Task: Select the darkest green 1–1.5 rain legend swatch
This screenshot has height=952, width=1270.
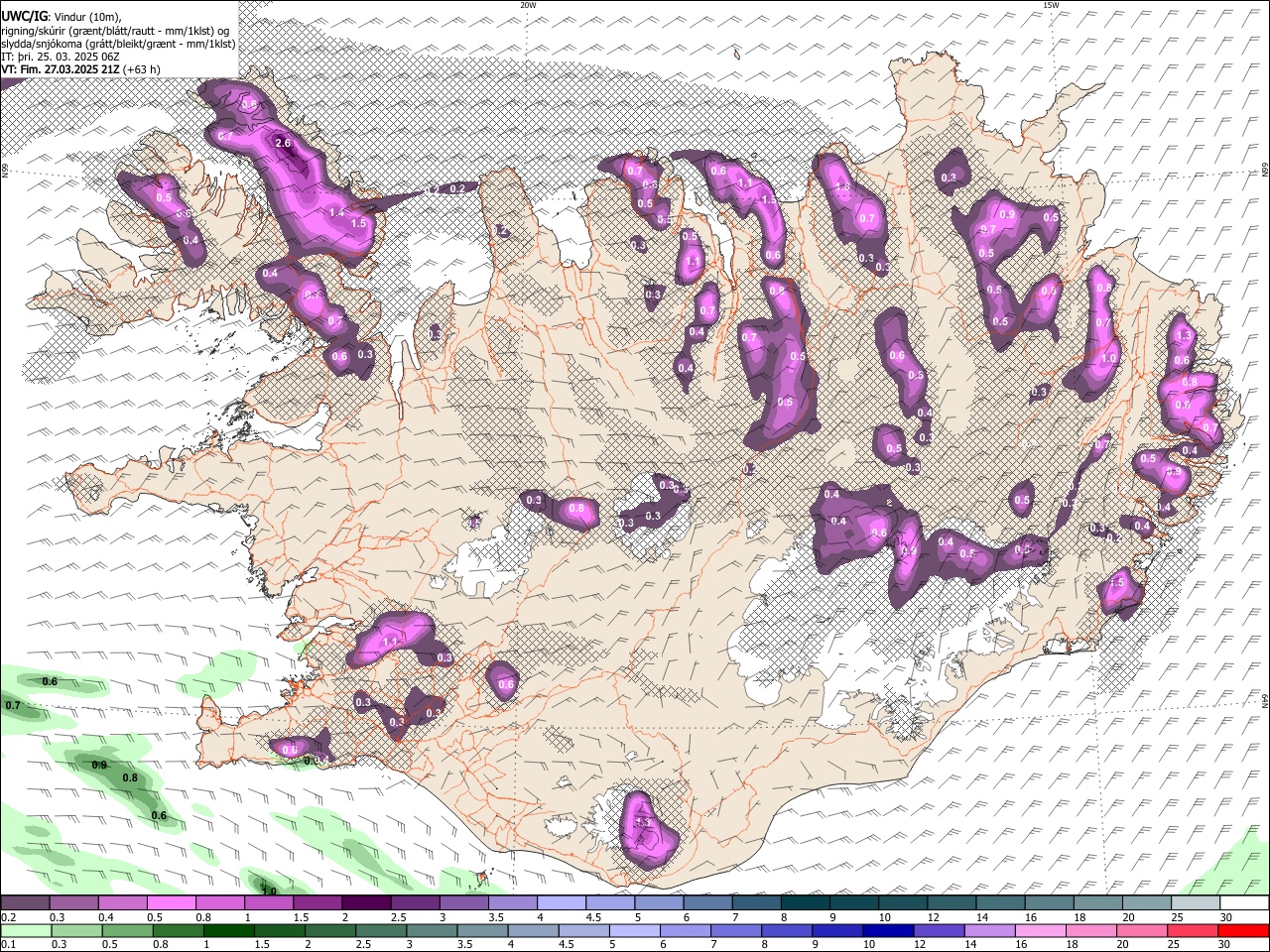Action: click(x=229, y=930)
